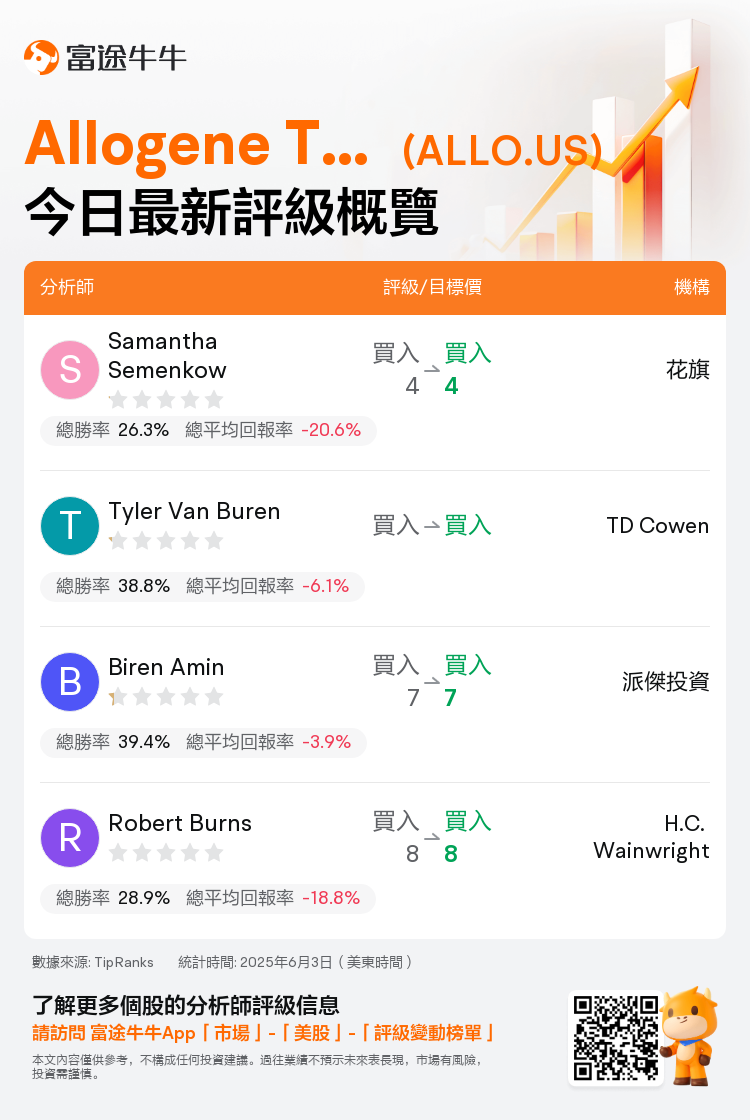The image size is (750, 1120).
Task: Click the (ALLO.US) ticker symbol
Action: click(502, 150)
